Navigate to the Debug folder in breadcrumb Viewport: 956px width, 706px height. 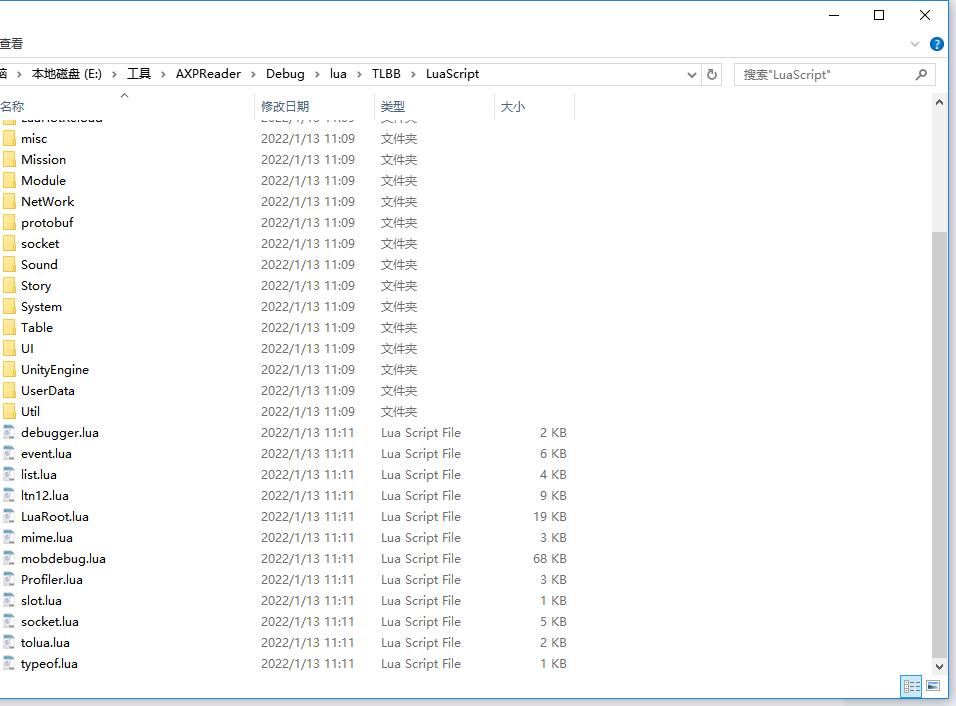click(x=285, y=74)
